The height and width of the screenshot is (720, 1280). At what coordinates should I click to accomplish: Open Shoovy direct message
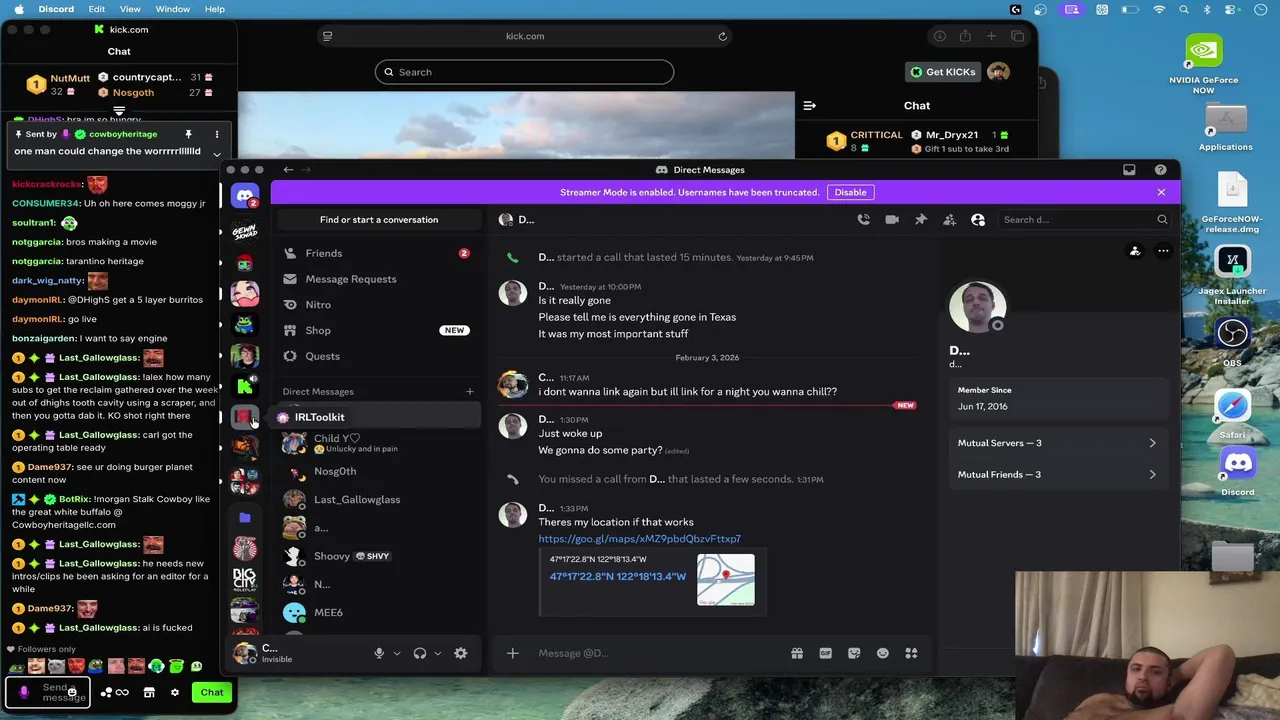coord(376,556)
